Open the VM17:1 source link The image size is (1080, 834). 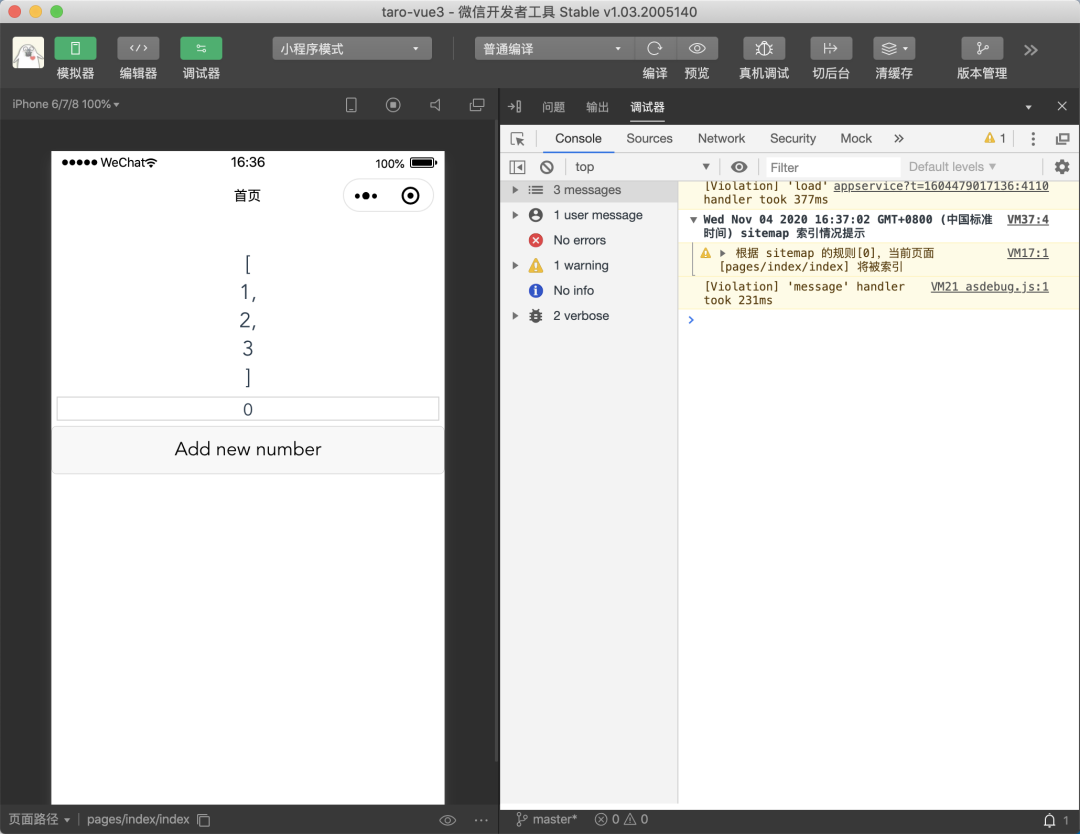(1028, 253)
